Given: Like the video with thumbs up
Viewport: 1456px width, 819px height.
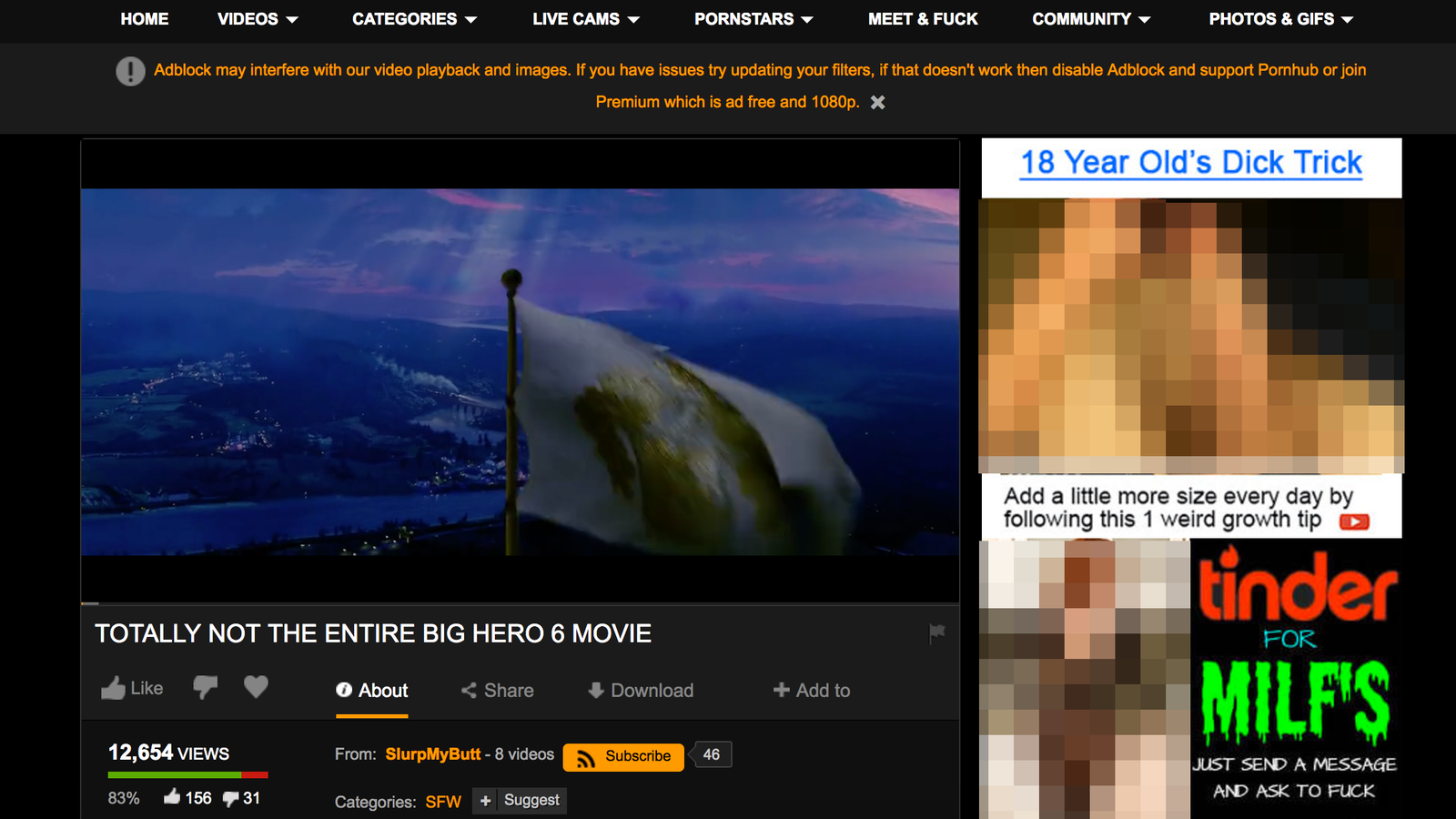Looking at the screenshot, I should tap(132, 688).
